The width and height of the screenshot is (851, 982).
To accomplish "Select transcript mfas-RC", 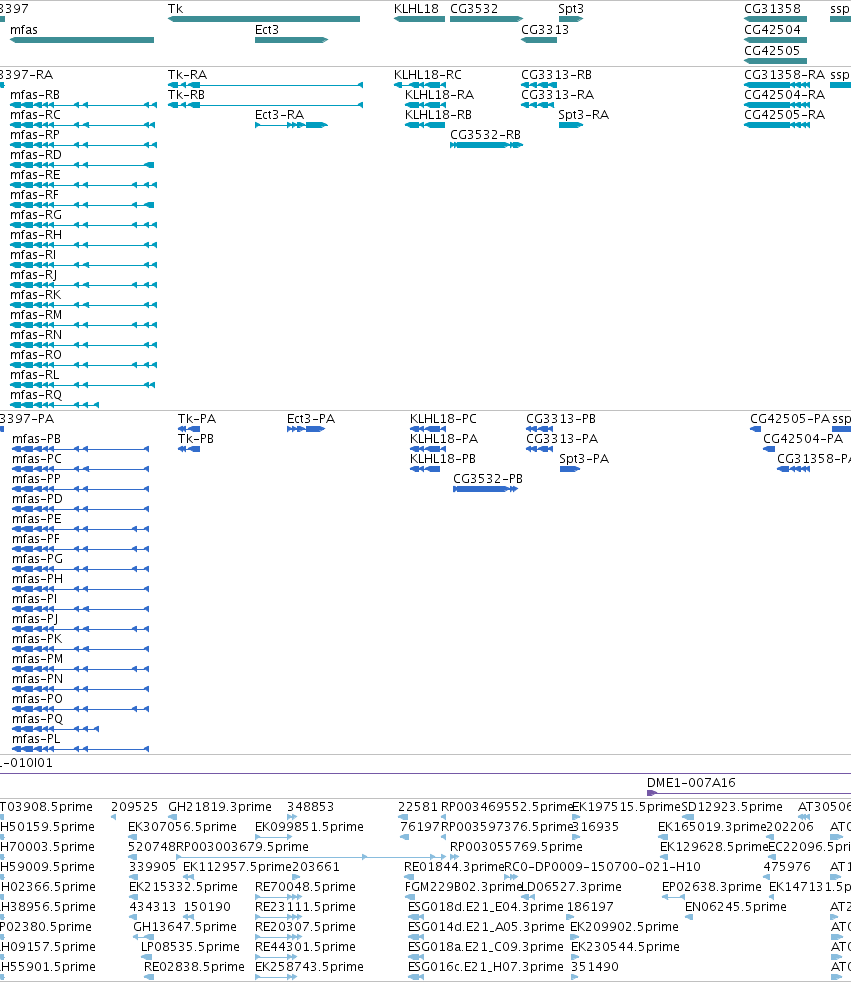I will point(83,125).
